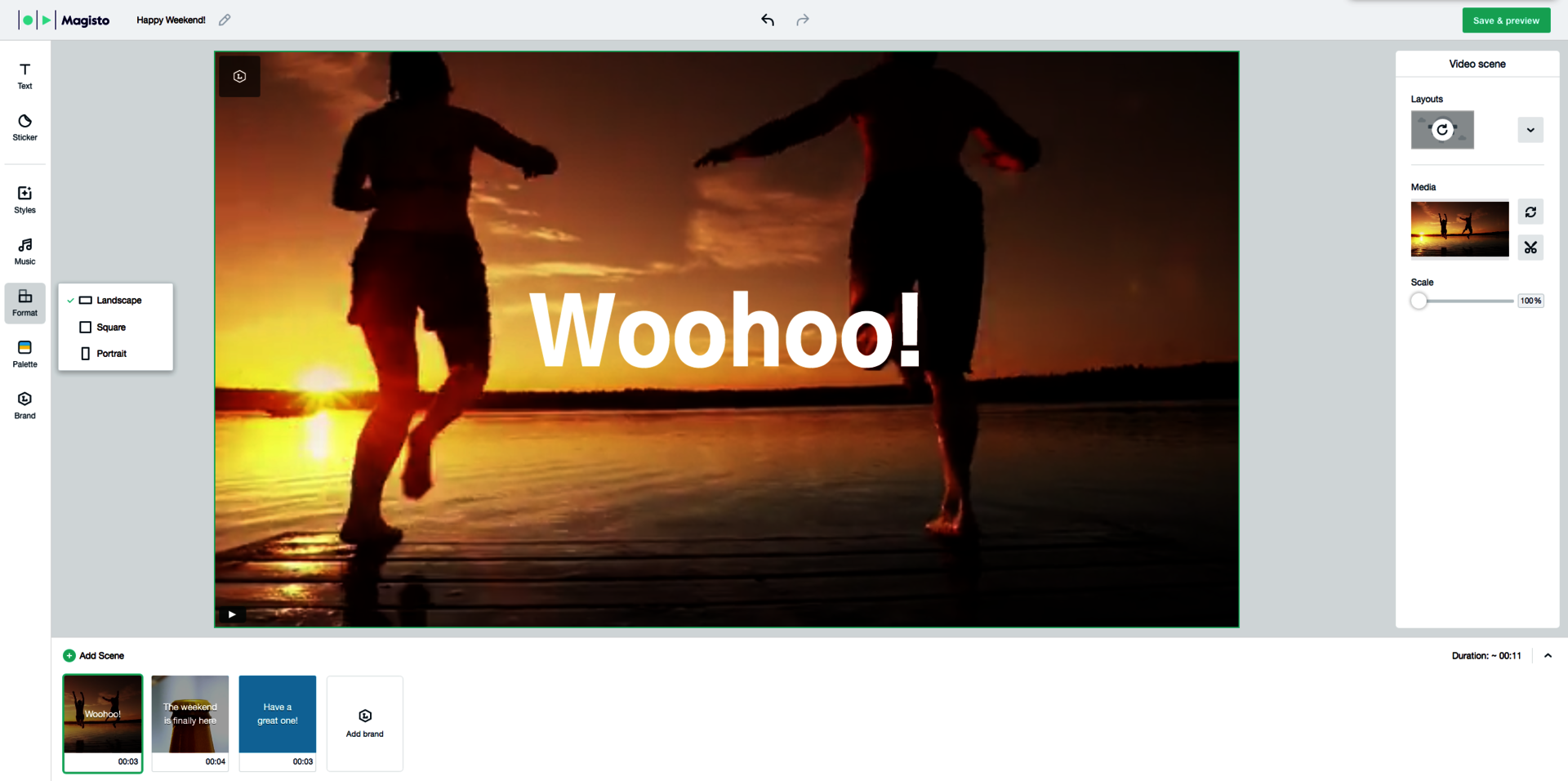1568x781 pixels.
Task: Click the replace media refresh icon
Action: (x=1530, y=212)
